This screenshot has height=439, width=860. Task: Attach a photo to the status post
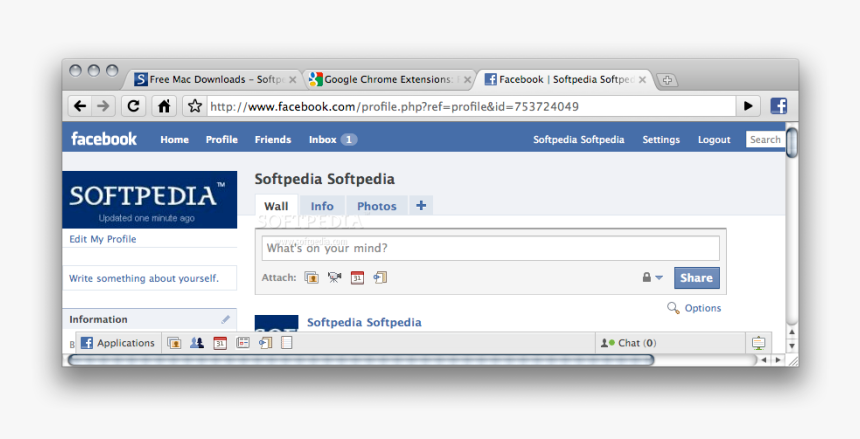pyautogui.click(x=311, y=278)
